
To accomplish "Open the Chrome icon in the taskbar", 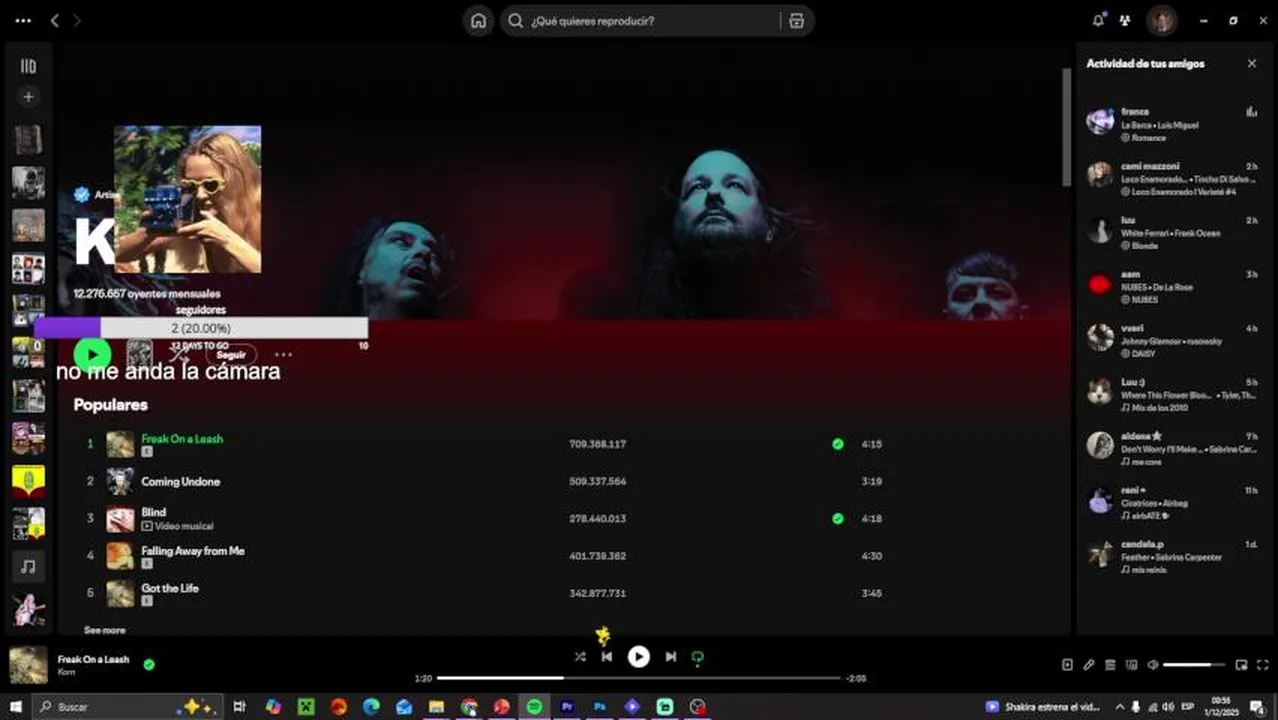I will 469,707.
